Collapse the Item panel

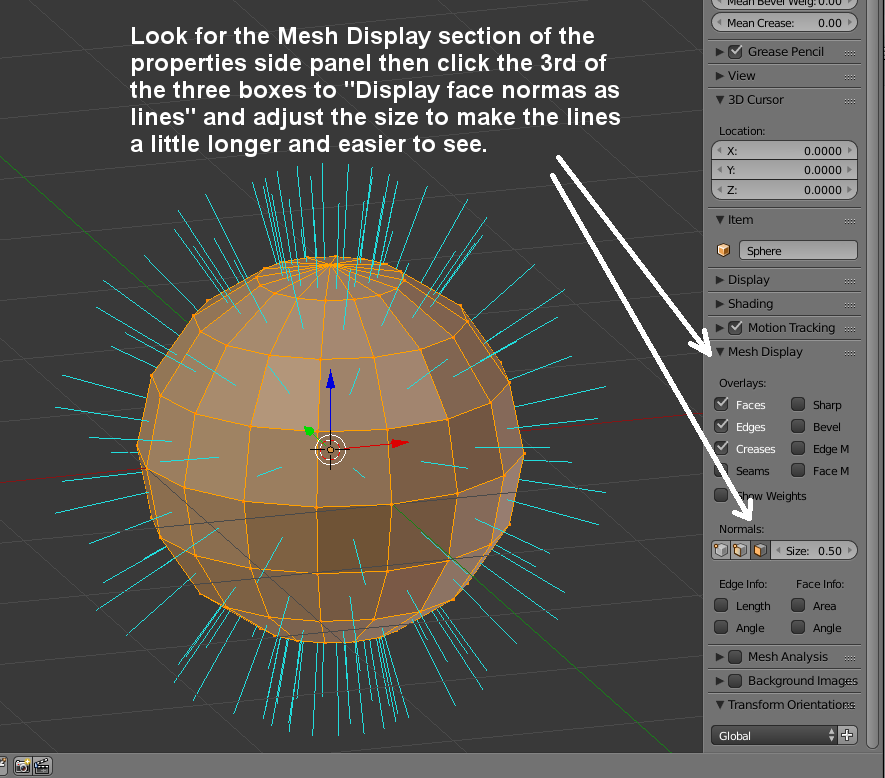720,220
